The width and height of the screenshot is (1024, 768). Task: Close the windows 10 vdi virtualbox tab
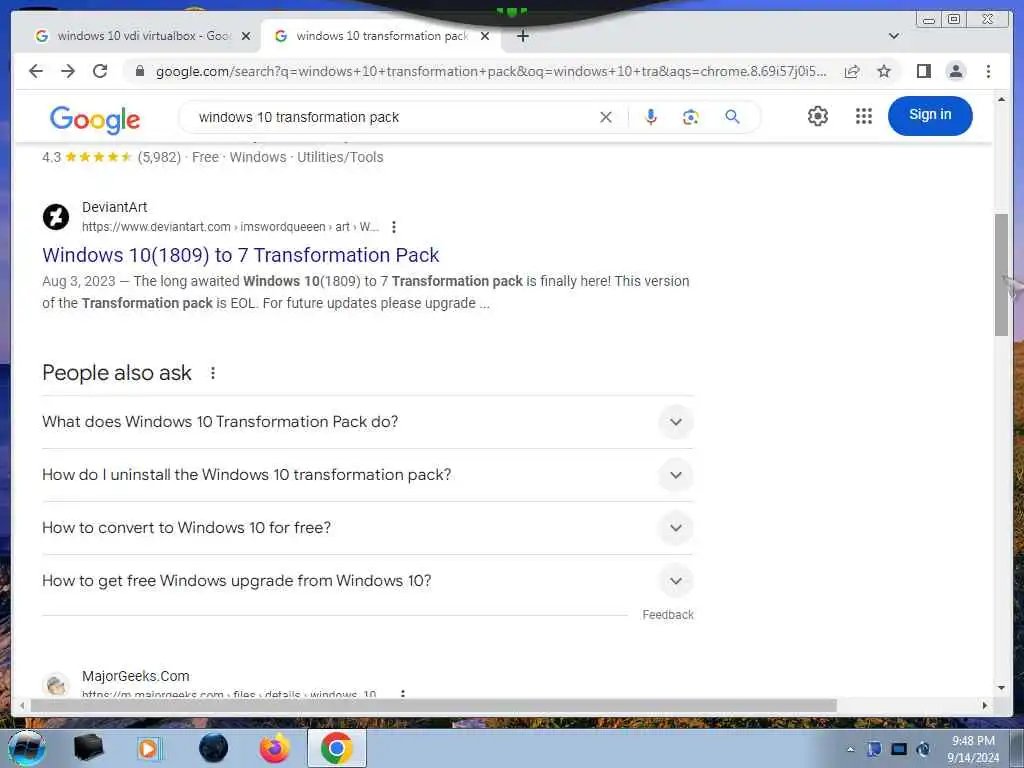pos(246,36)
